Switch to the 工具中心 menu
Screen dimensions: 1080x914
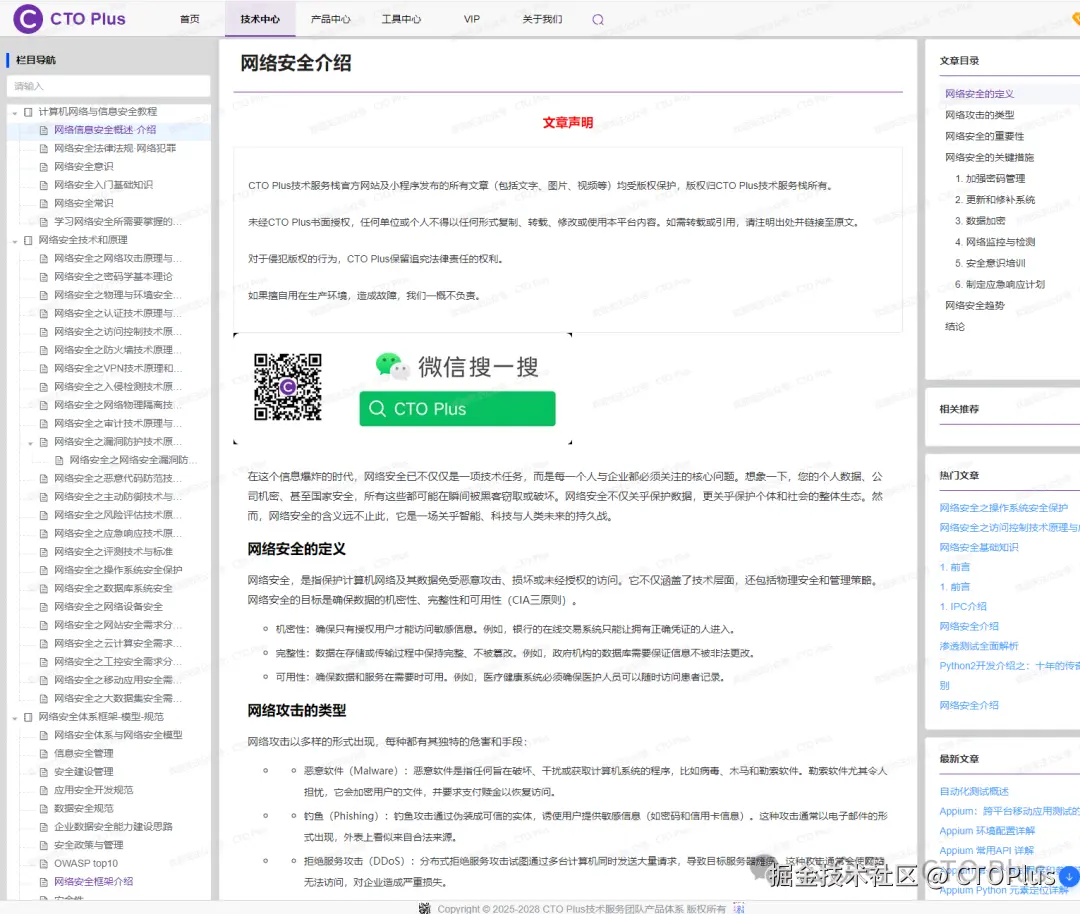tap(402, 18)
